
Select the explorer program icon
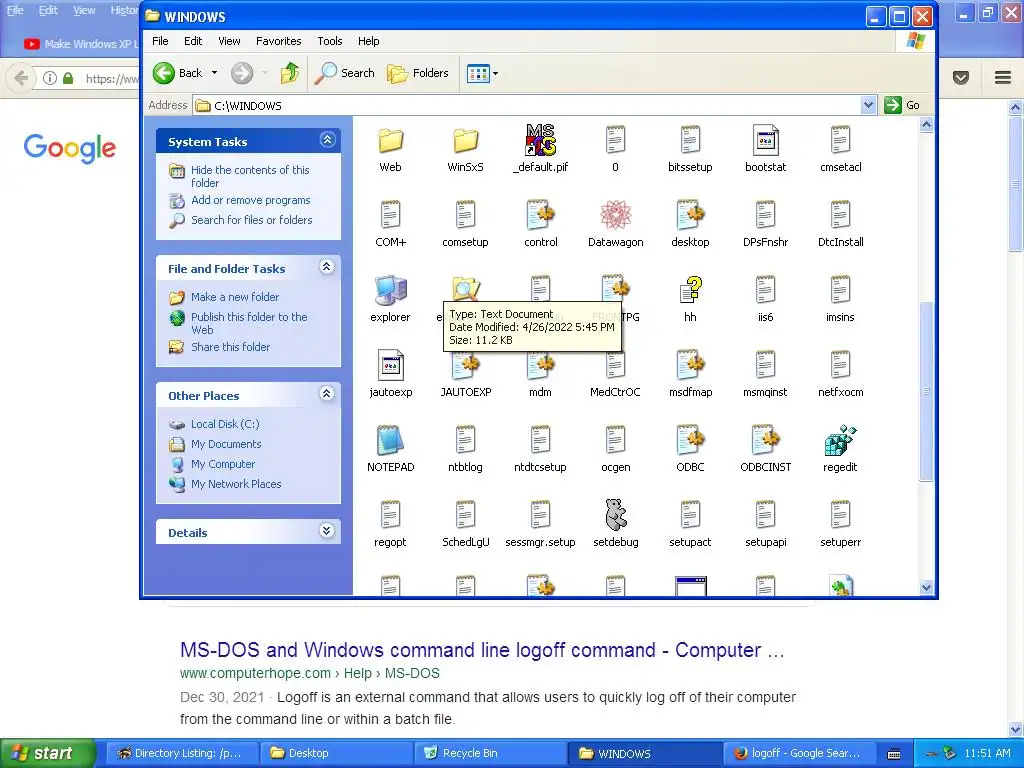pyautogui.click(x=391, y=290)
